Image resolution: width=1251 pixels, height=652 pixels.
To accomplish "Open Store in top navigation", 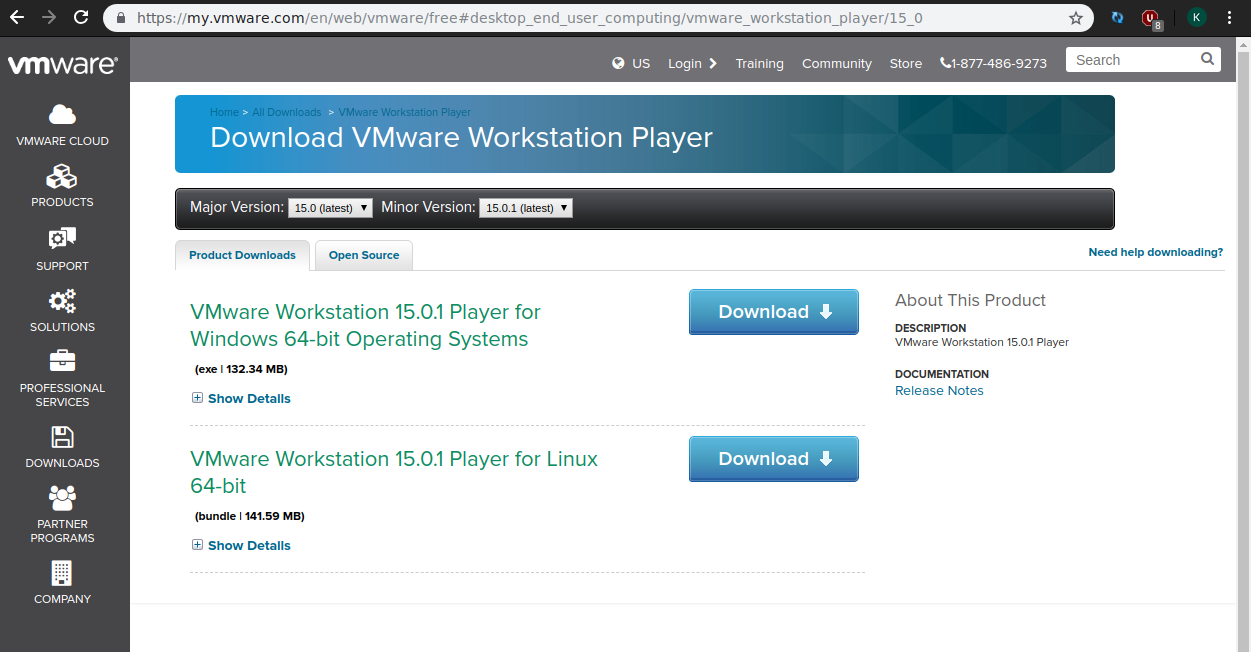I will tap(906, 63).
